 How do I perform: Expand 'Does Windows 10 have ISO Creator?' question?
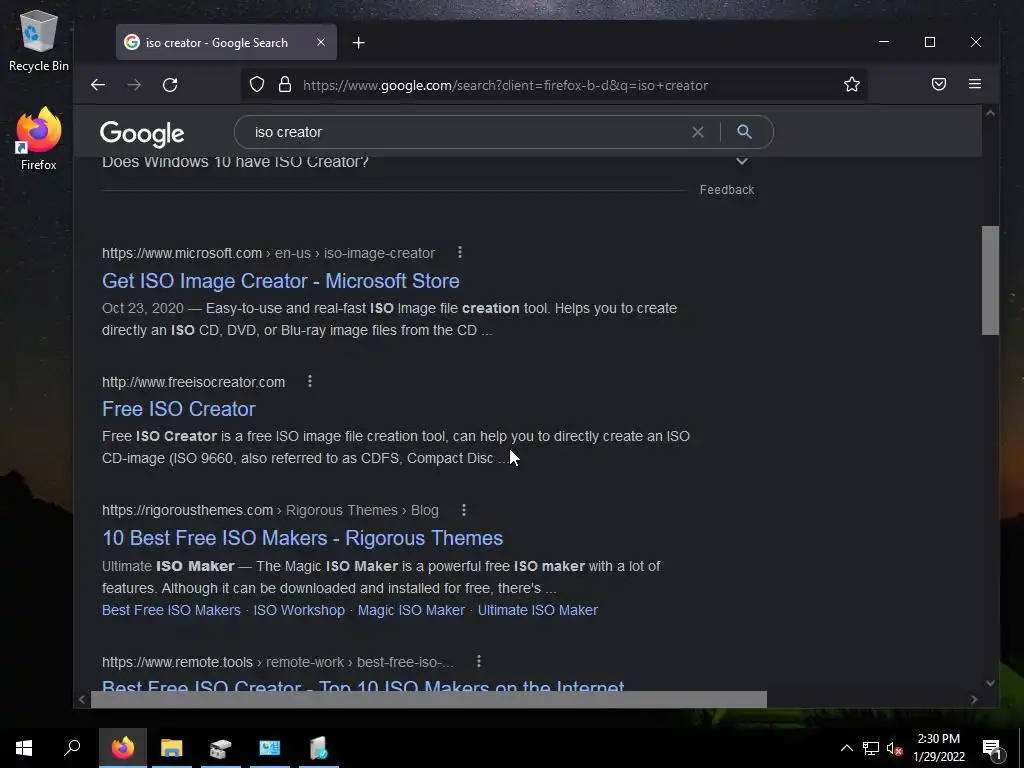pos(742,161)
